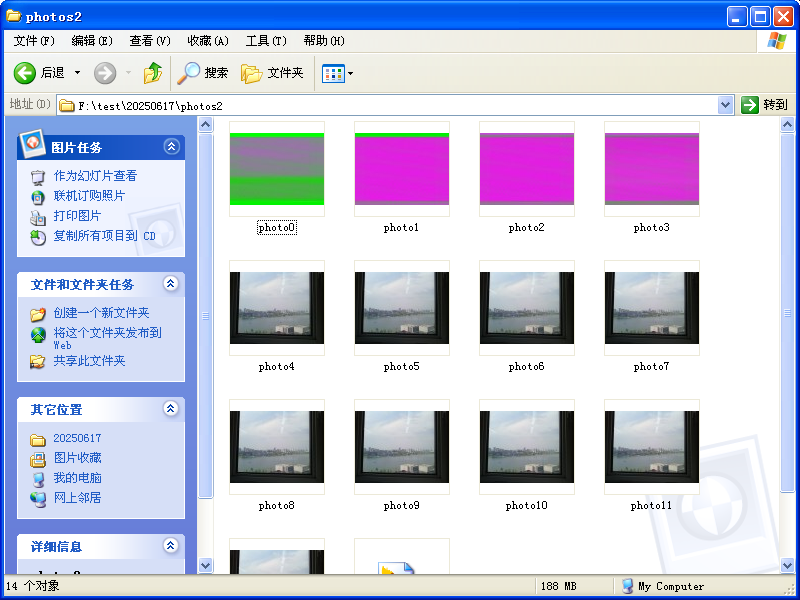
Task: Select the photo6 thumbnail
Action: 527,308
